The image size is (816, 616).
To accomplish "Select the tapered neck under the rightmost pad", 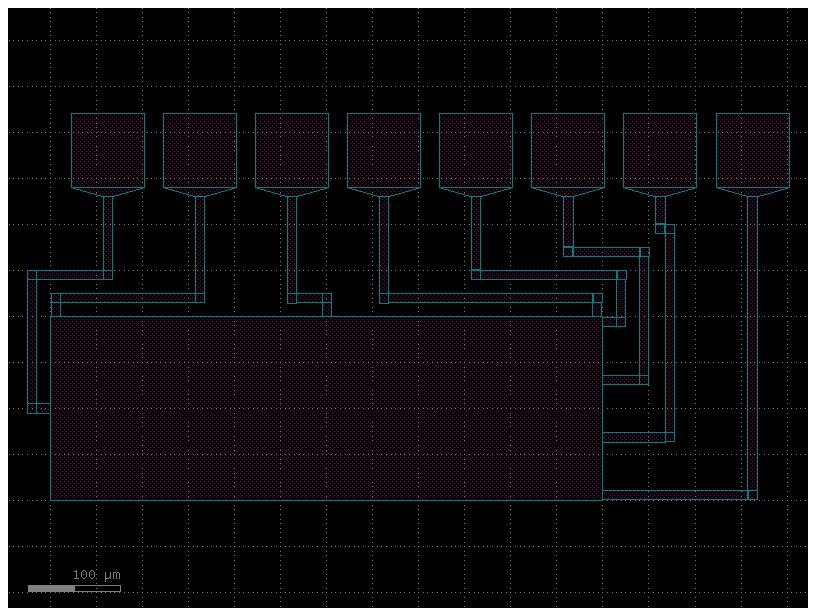I will pyautogui.click(x=752, y=191).
